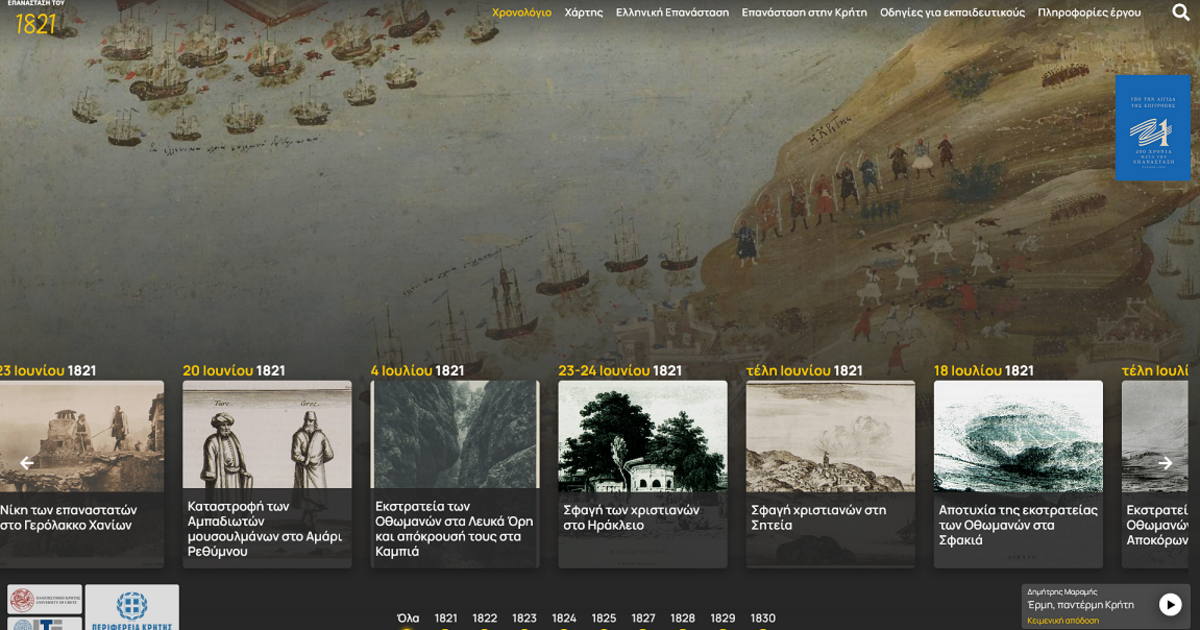Open Πληροφορίες έργου page
Screen dimensions: 1200x630
(x=1089, y=13)
